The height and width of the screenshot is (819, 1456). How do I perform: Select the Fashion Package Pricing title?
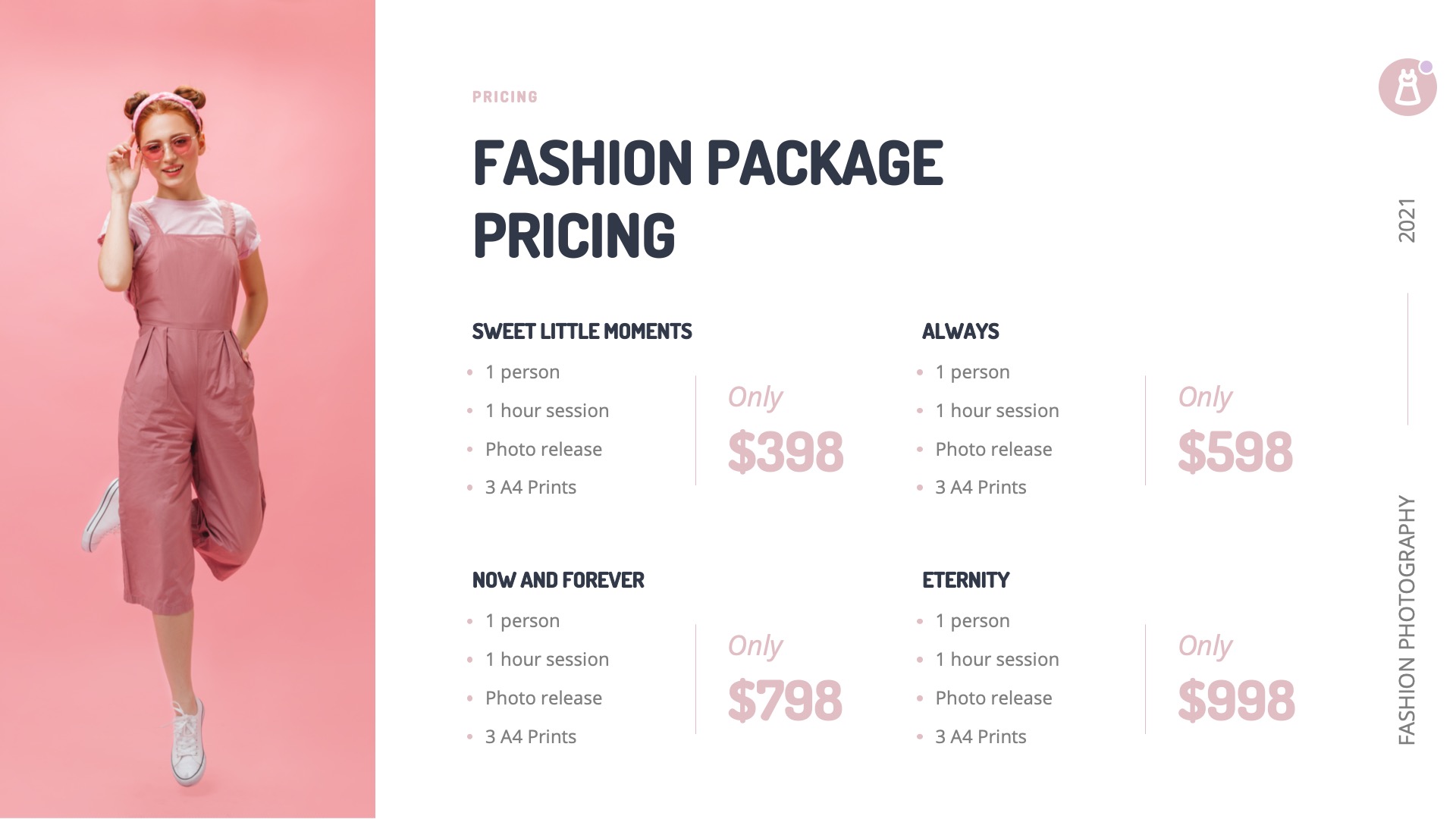tap(708, 199)
